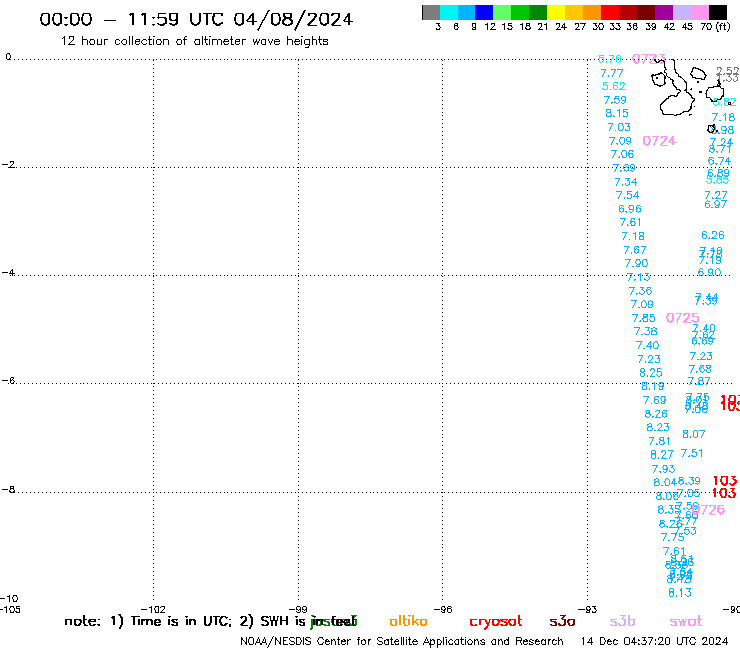
Task: Click the 'cryosat' satellite legend label
Action: 496,622
